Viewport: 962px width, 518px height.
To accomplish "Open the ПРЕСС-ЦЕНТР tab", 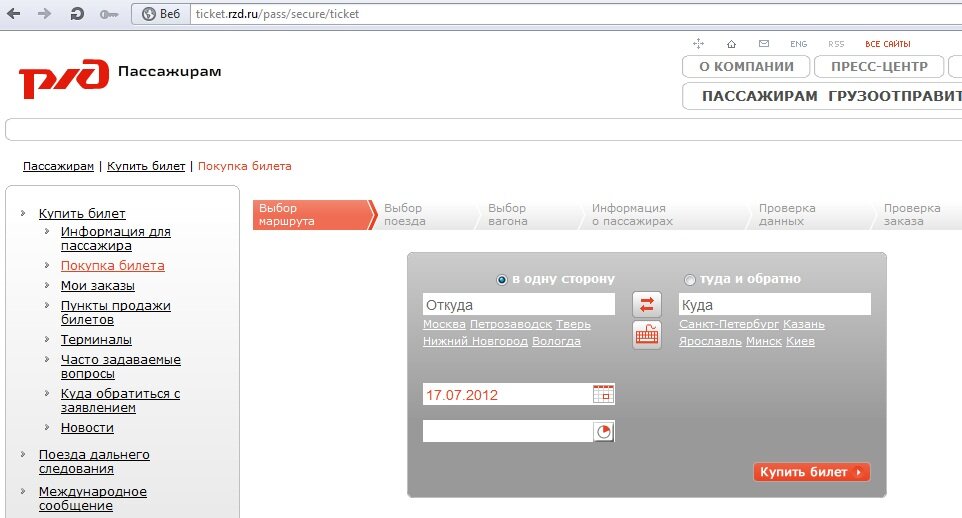I will (x=879, y=66).
